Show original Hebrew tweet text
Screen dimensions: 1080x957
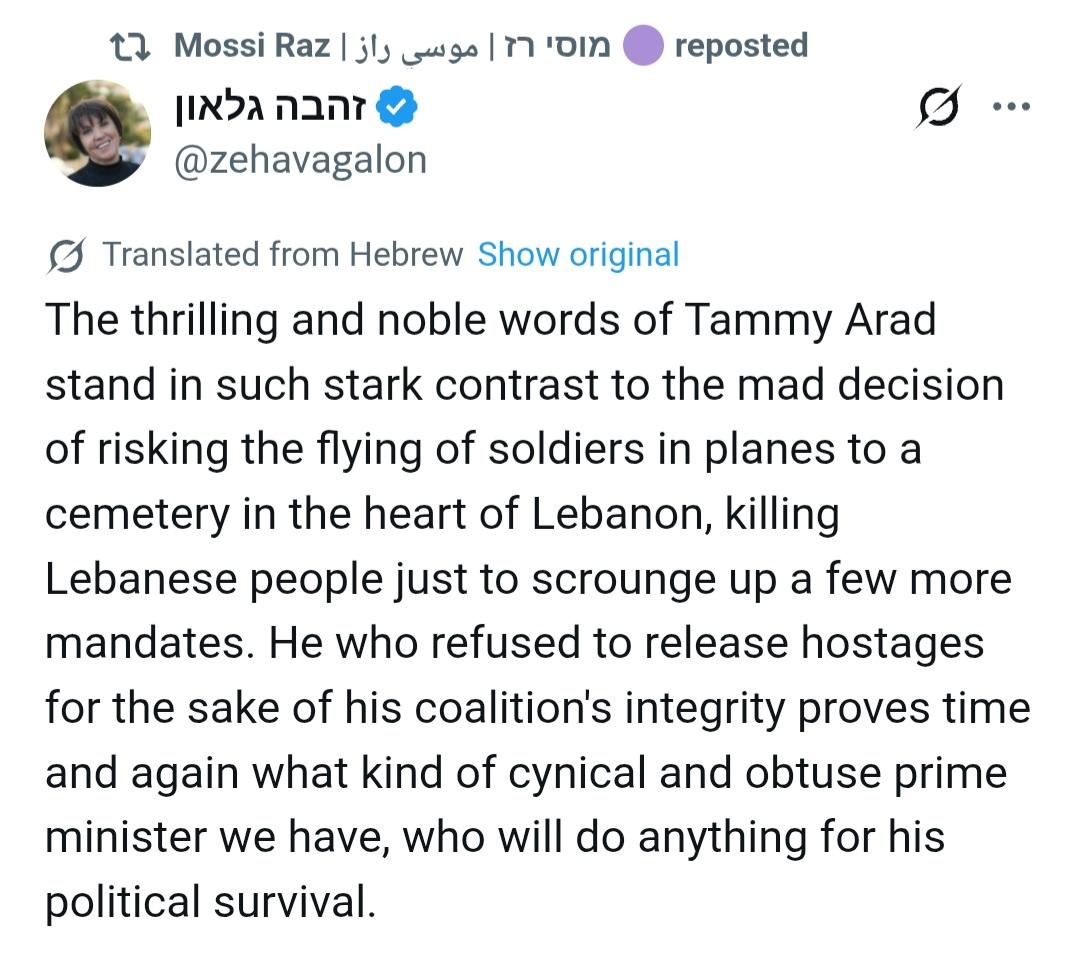tap(578, 255)
